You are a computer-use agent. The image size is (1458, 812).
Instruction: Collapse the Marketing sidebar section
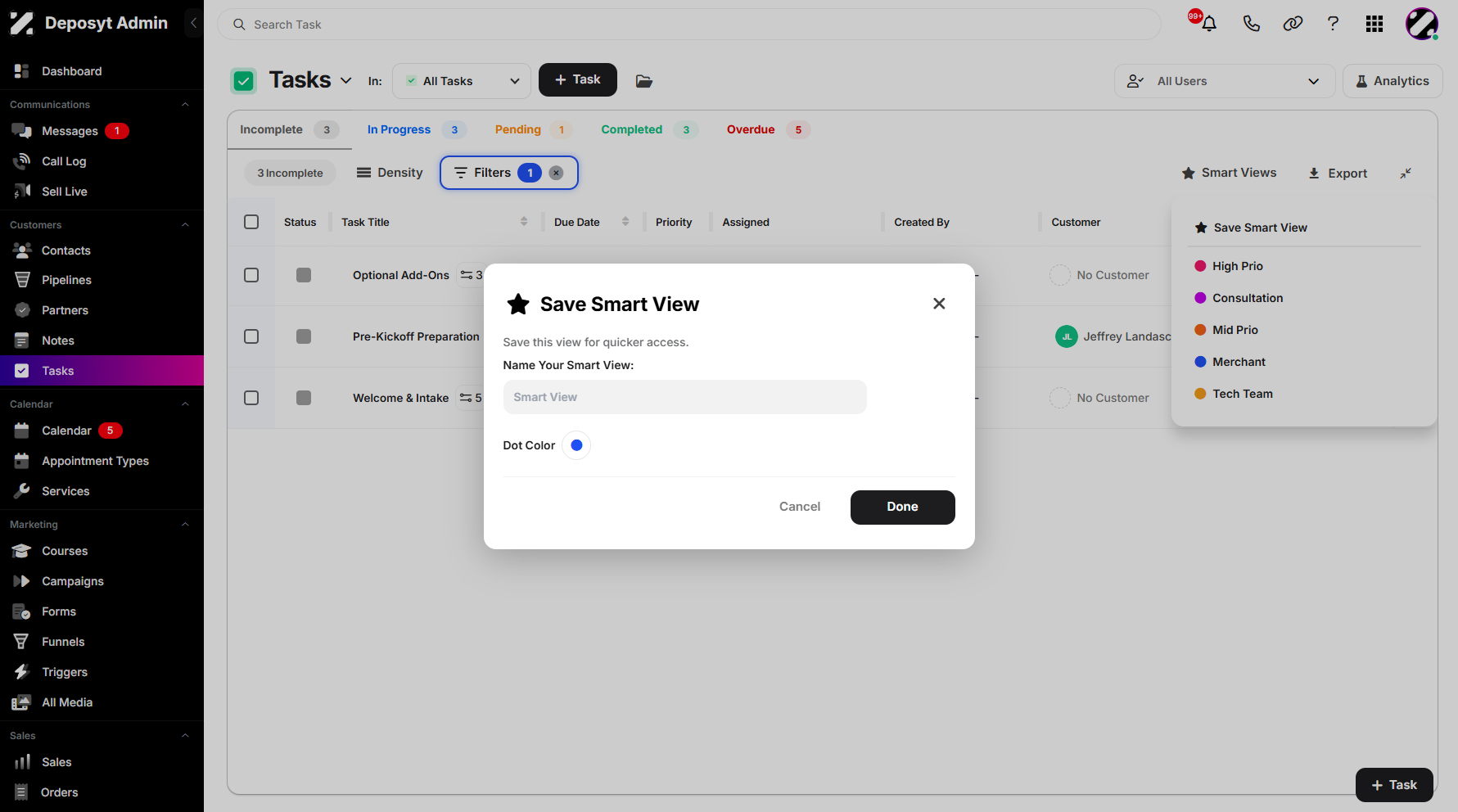(185, 525)
